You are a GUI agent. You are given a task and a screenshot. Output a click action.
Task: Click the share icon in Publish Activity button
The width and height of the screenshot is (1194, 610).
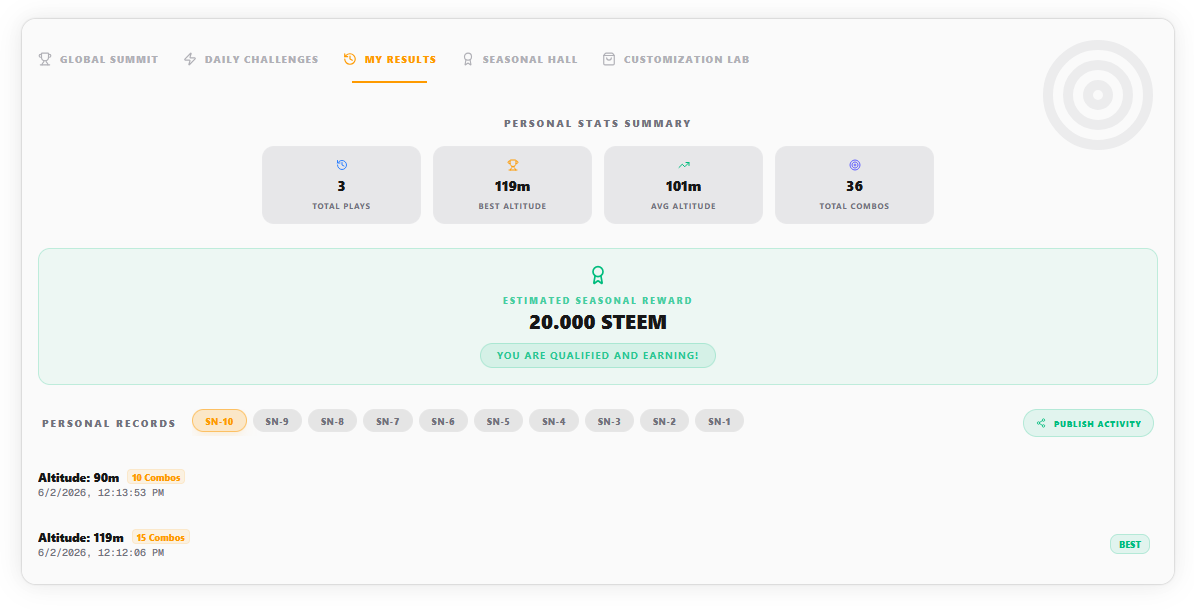click(1041, 423)
